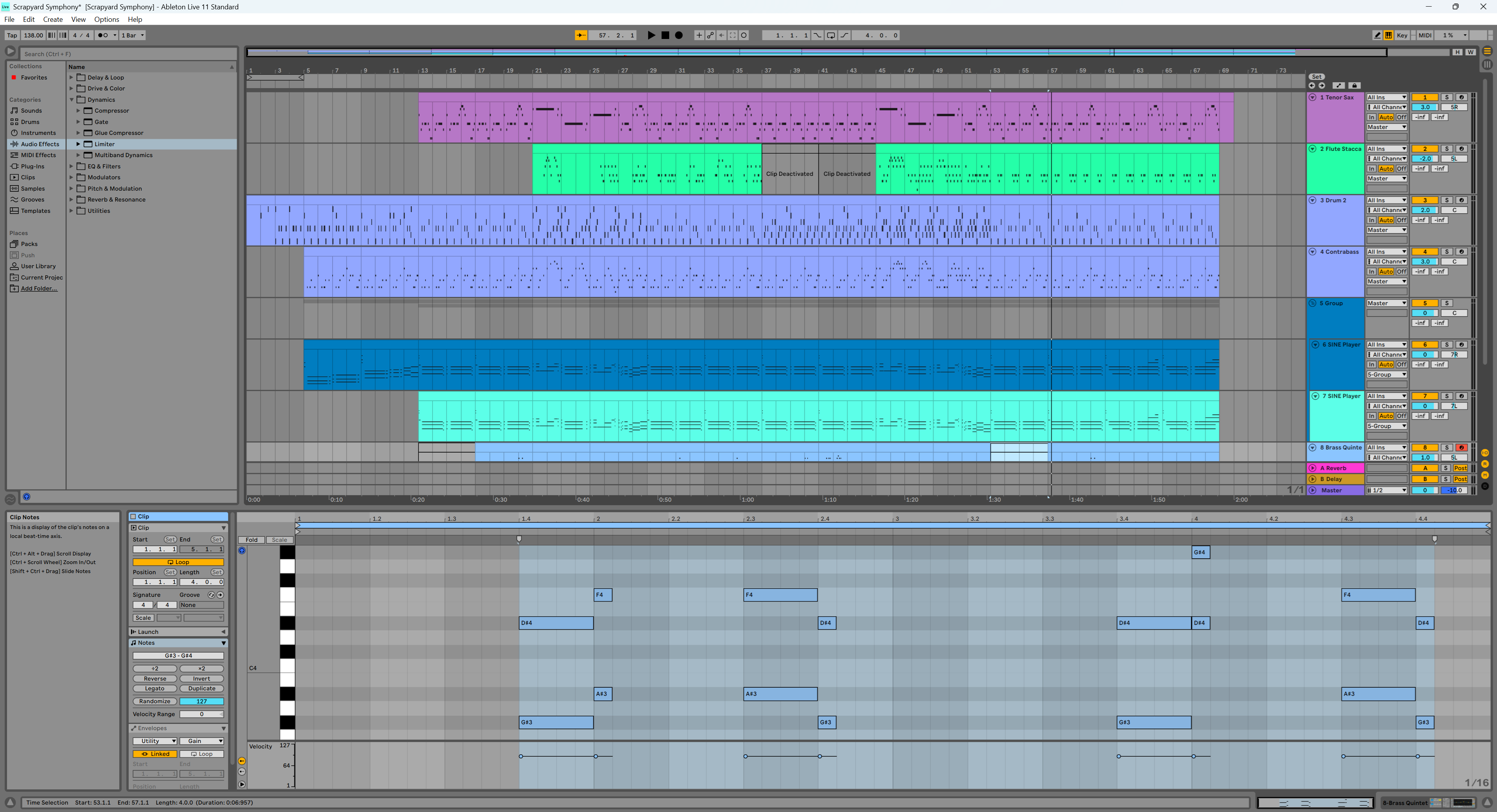Adjust the Velocity Range slider
The image size is (1497, 812).
click(x=201, y=715)
